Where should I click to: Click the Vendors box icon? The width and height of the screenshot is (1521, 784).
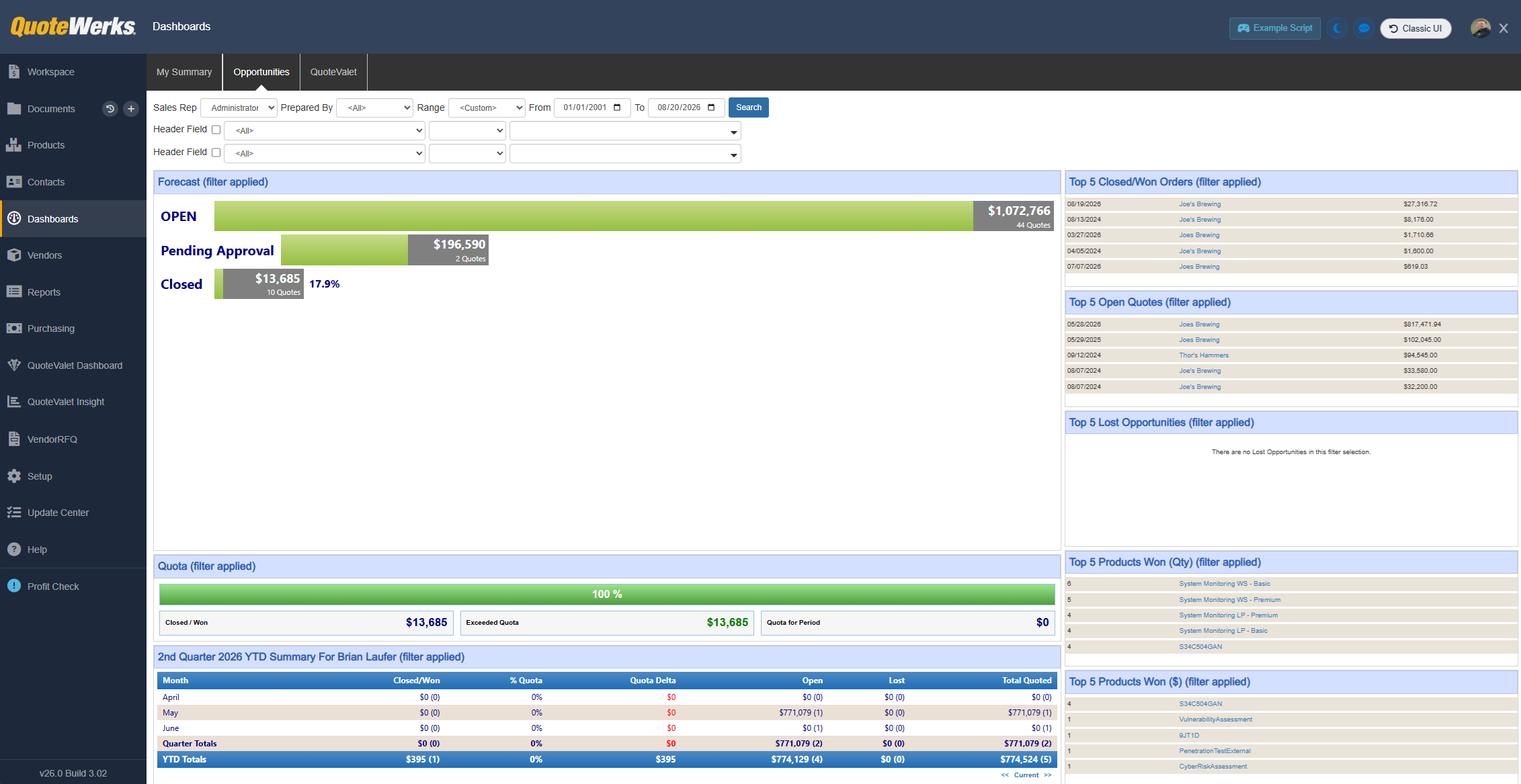click(14, 255)
